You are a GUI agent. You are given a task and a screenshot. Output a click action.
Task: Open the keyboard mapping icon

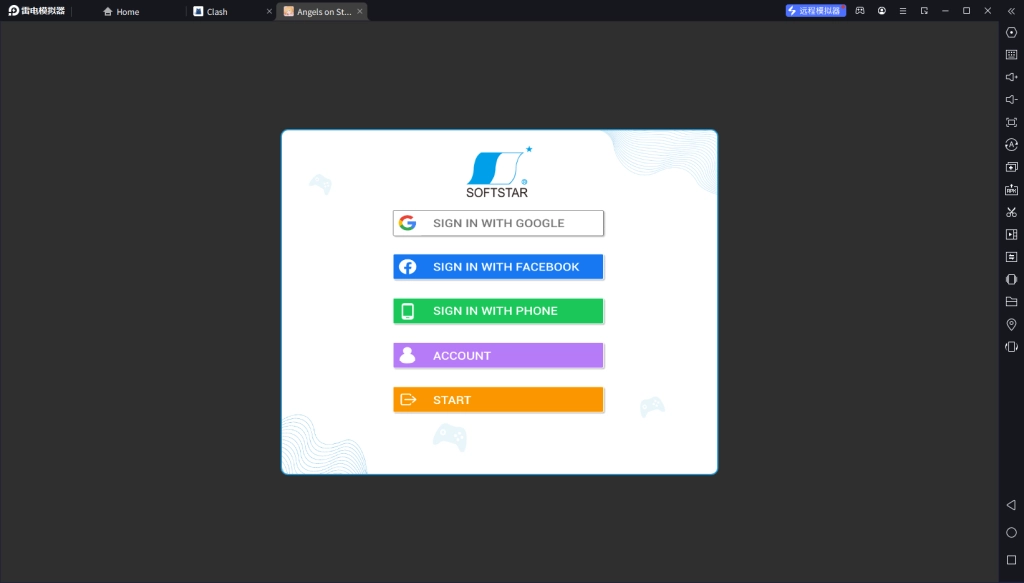coord(1012,55)
